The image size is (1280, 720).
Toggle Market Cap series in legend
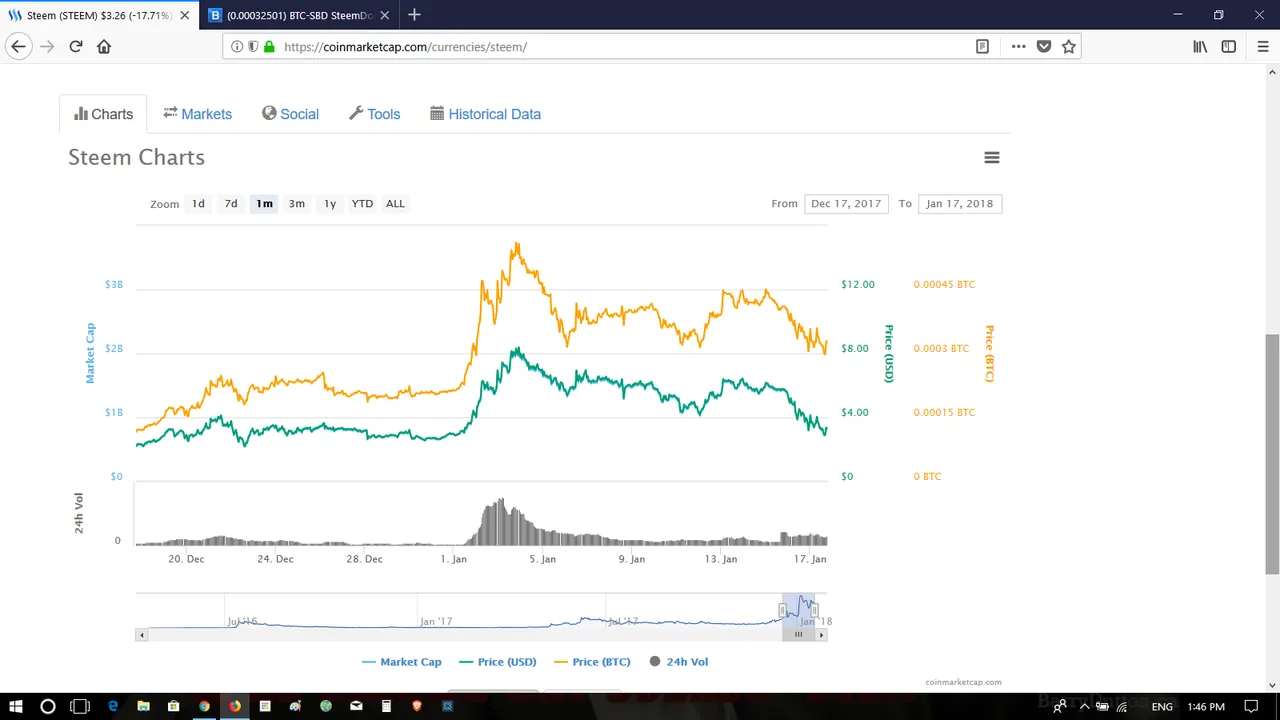click(x=401, y=662)
